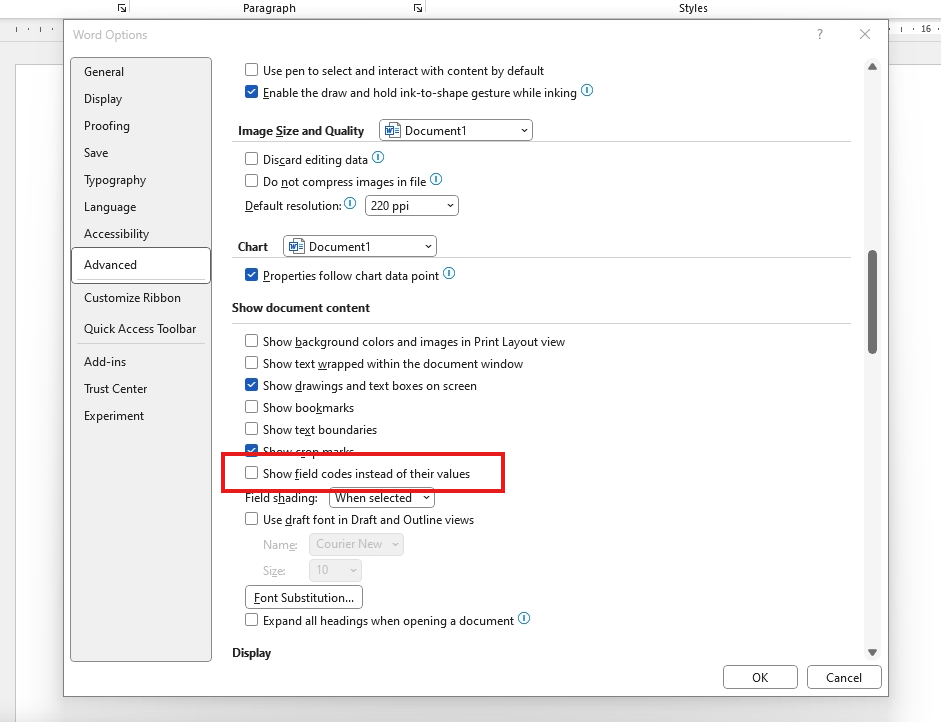
Task: Uncheck Show drawings and text boxes on screen
Action: click(x=251, y=385)
